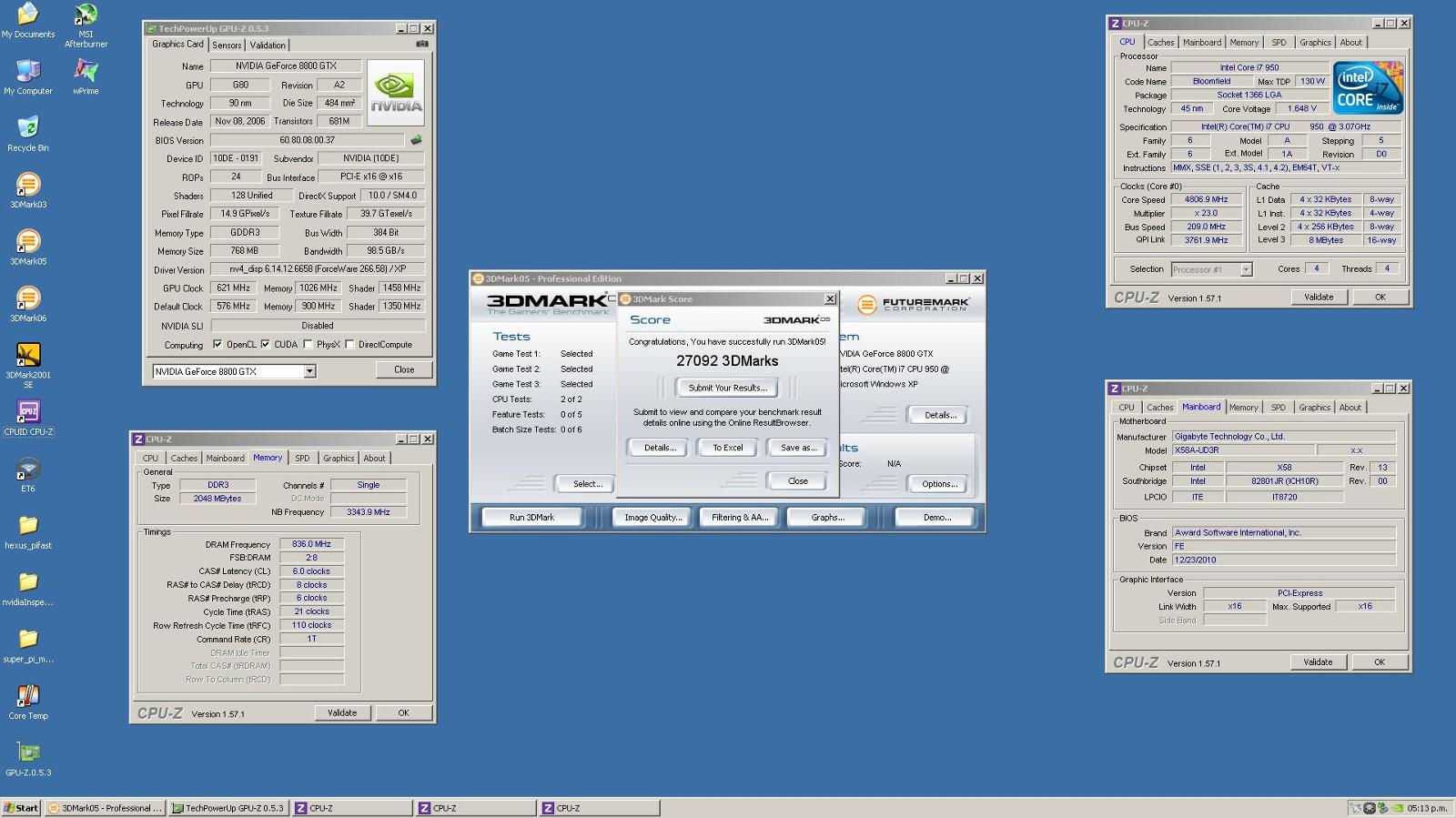Click GPU-Z BIOS Version field
Viewport: 1456px width, 818px height.
click(x=307, y=140)
